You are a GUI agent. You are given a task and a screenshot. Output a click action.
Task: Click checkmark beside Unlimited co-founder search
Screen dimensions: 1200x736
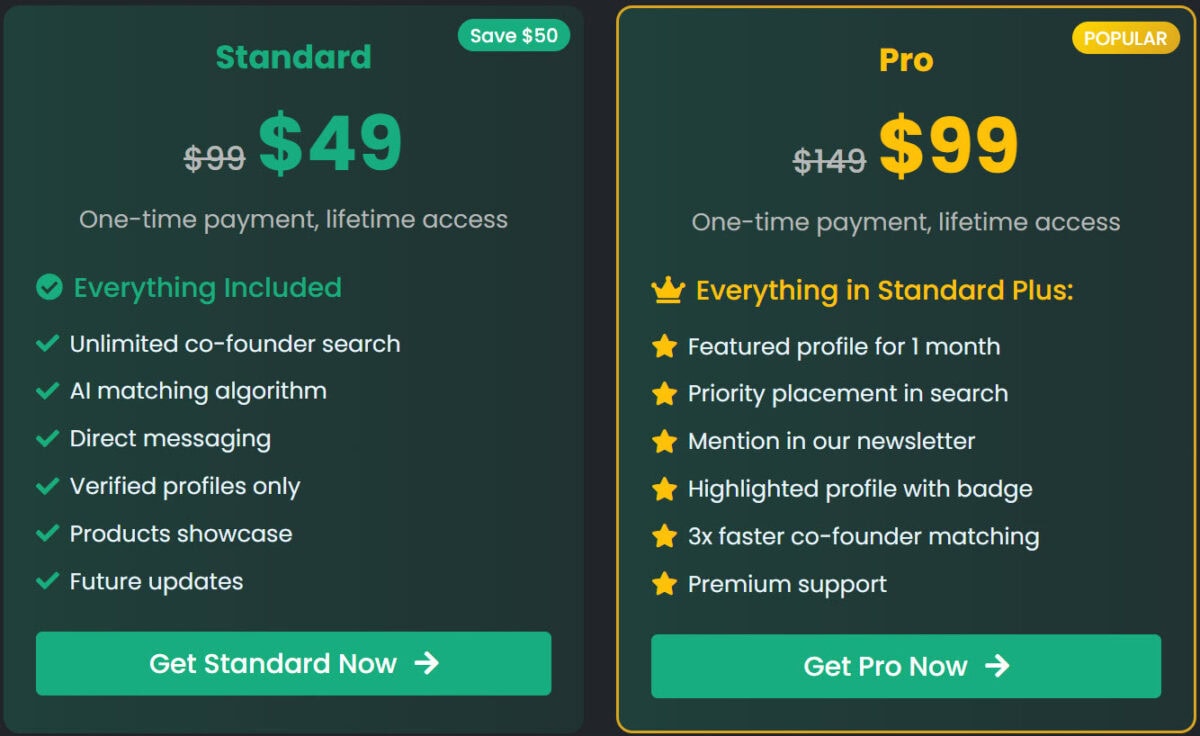pos(47,344)
